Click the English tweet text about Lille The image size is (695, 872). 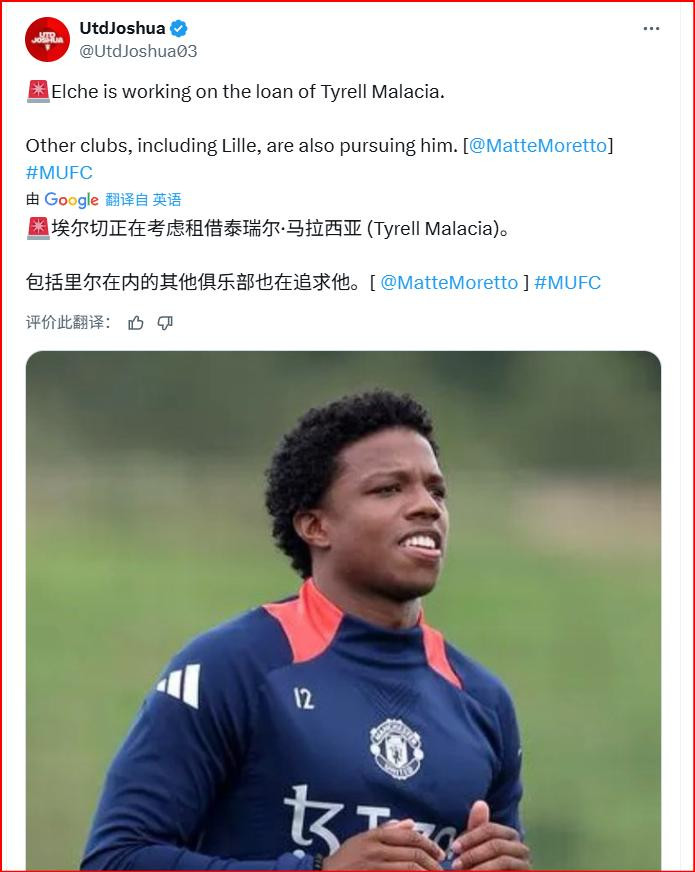(x=242, y=146)
